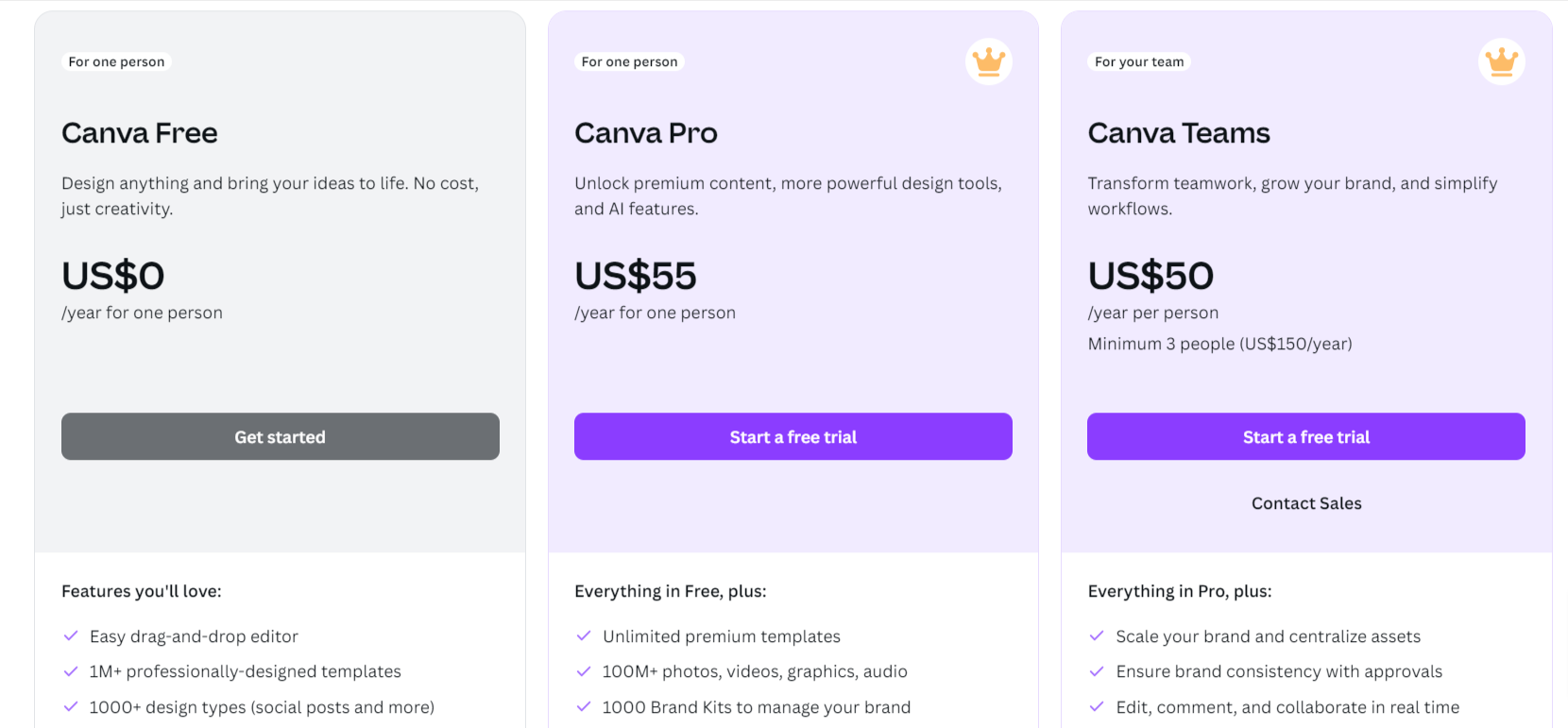1568x728 pixels.
Task: Start a free trial of Canva Pro
Action: click(793, 436)
